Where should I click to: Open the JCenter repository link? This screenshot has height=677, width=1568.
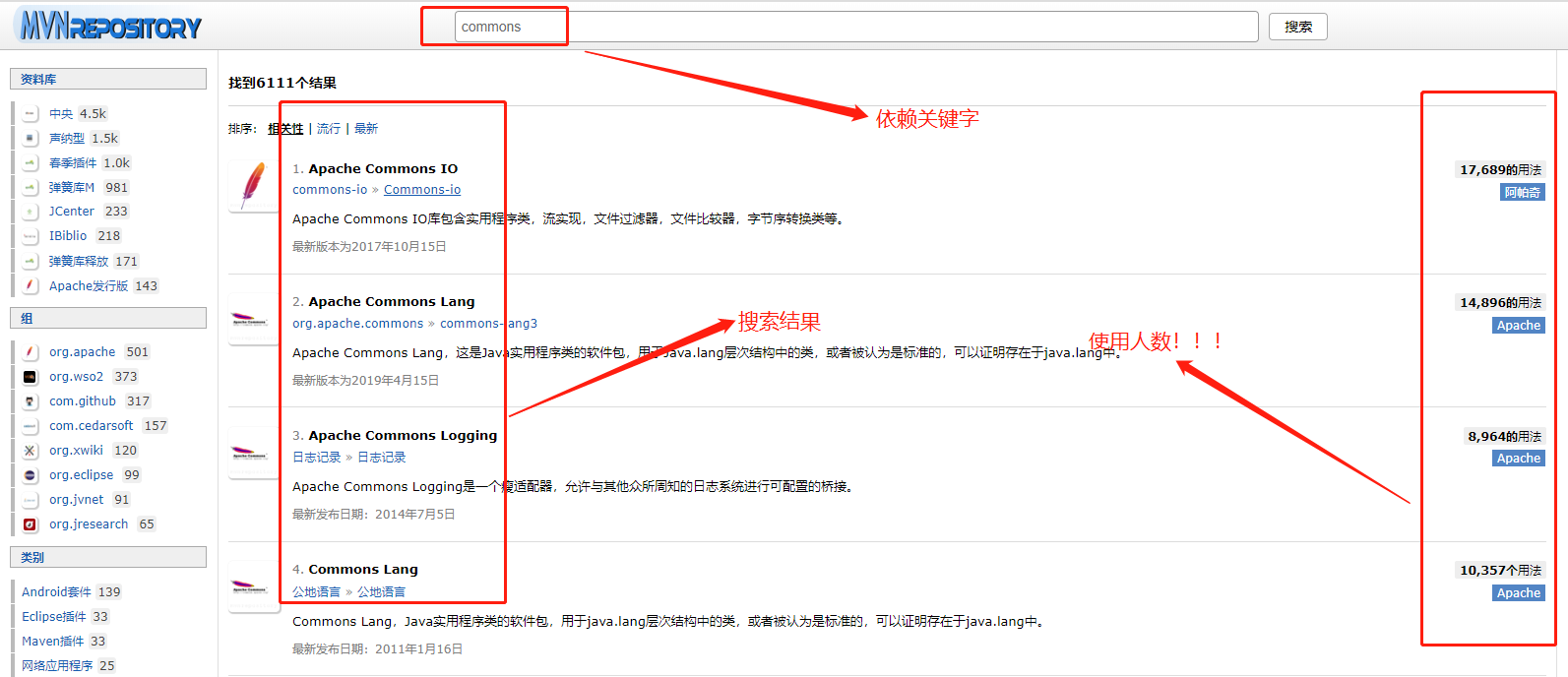tap(72, 212)
